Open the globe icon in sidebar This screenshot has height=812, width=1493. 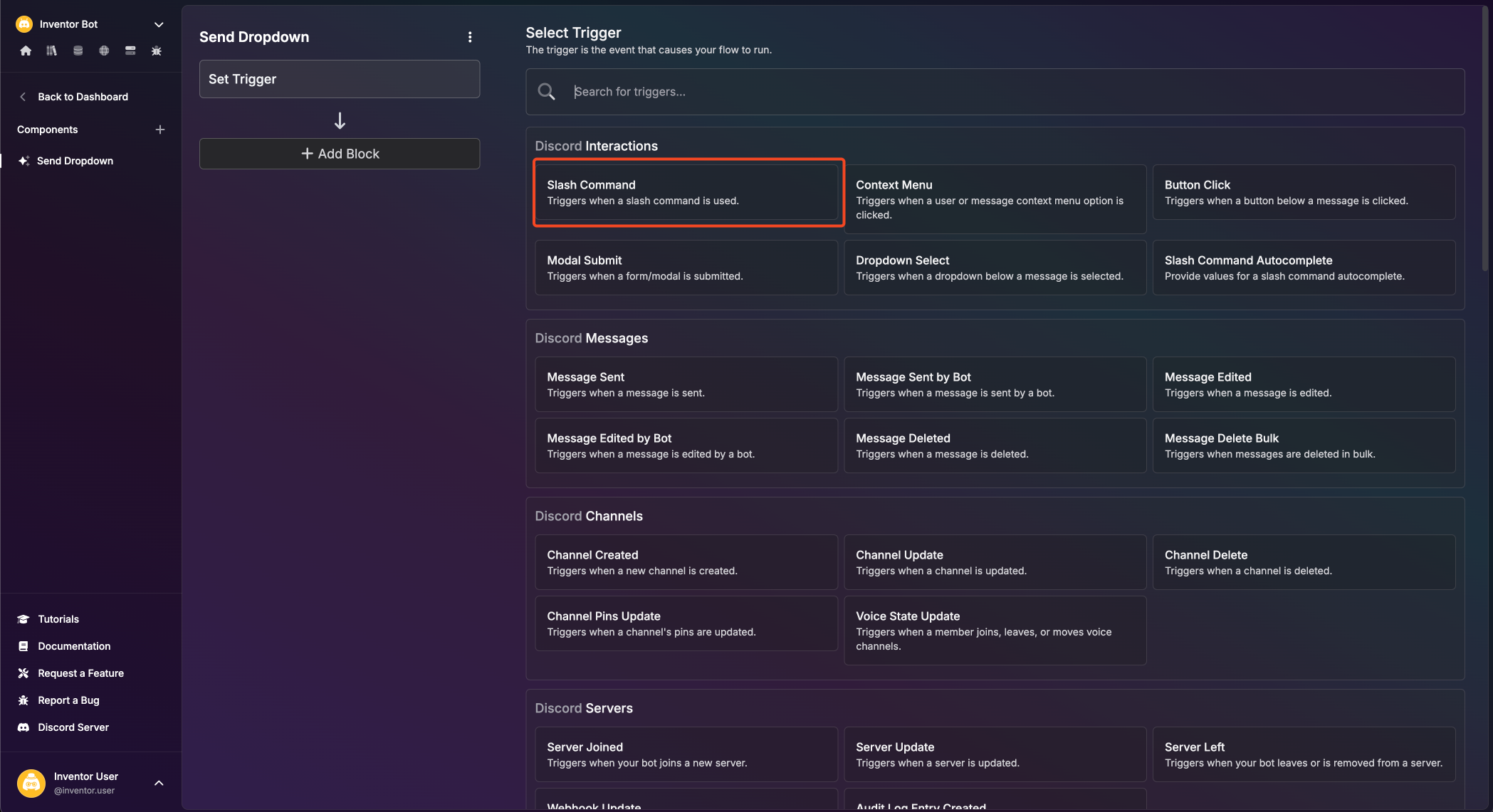click(x=104, y=51)
